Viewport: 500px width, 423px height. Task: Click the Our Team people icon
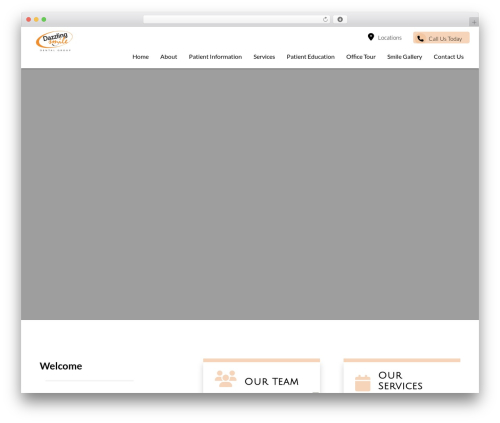click(x=226, y=379)
